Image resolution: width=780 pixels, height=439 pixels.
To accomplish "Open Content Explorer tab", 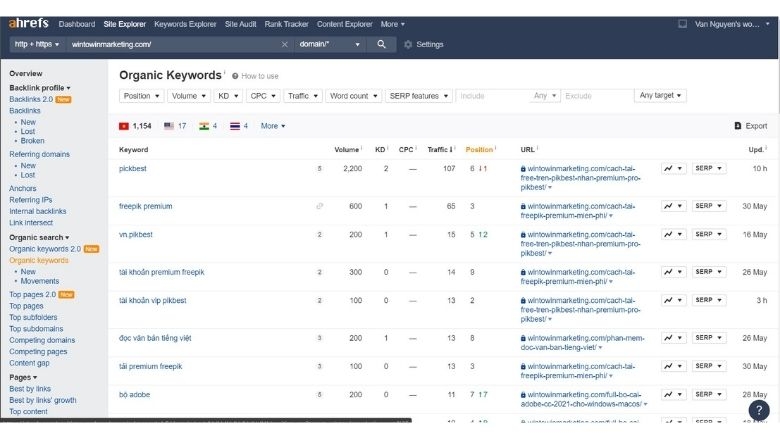I will click(344, 24).
